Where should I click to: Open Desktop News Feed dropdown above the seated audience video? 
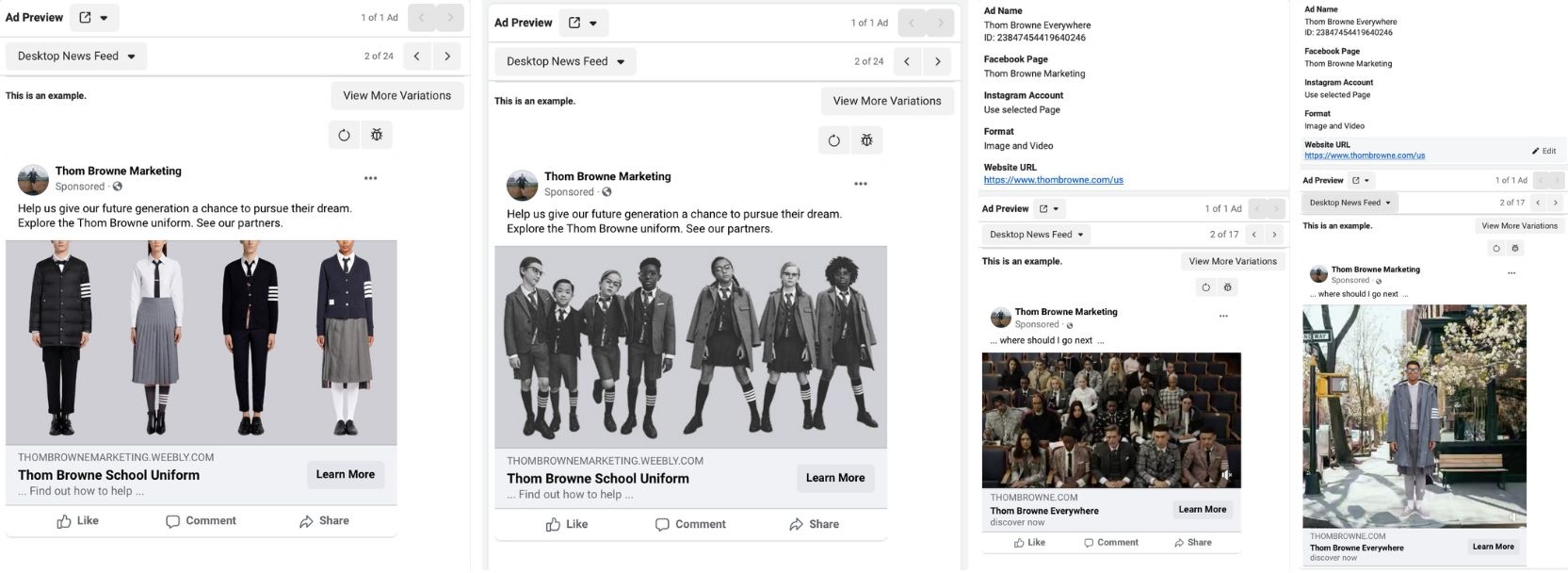pyautogui.click(x=1036, y=235)
